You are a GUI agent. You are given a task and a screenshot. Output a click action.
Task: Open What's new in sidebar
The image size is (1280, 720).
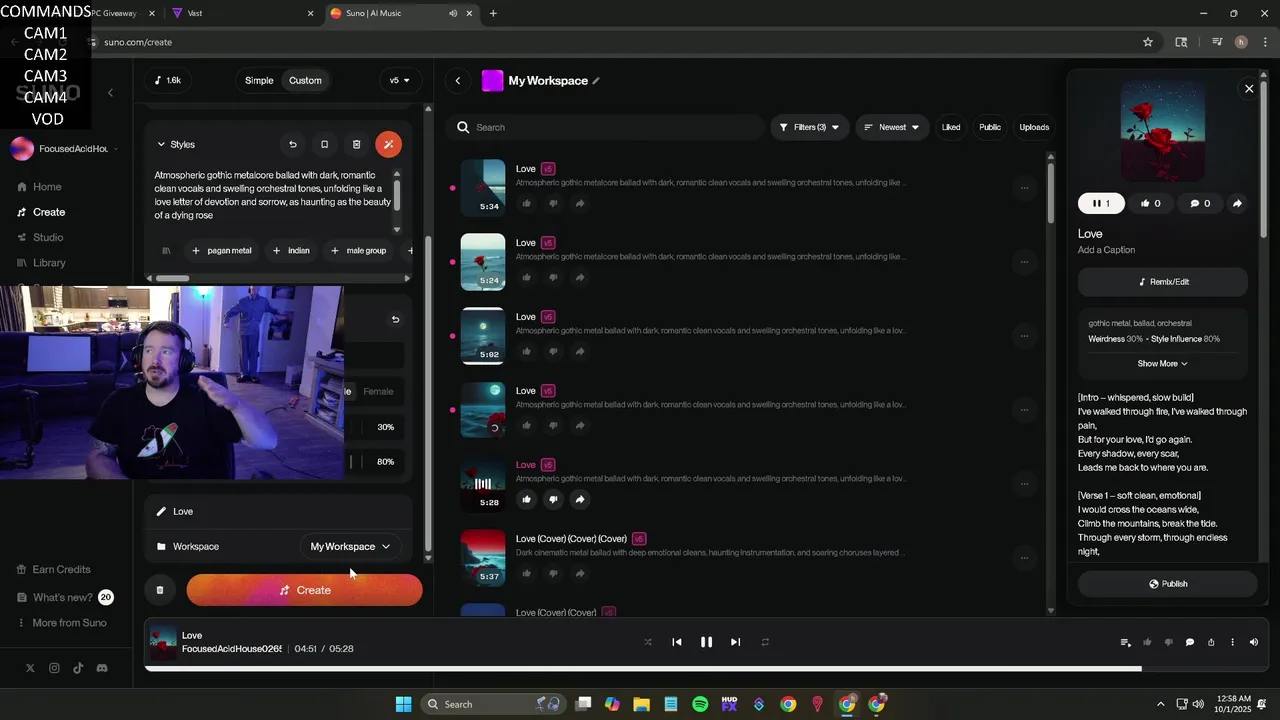pos(62,598)
